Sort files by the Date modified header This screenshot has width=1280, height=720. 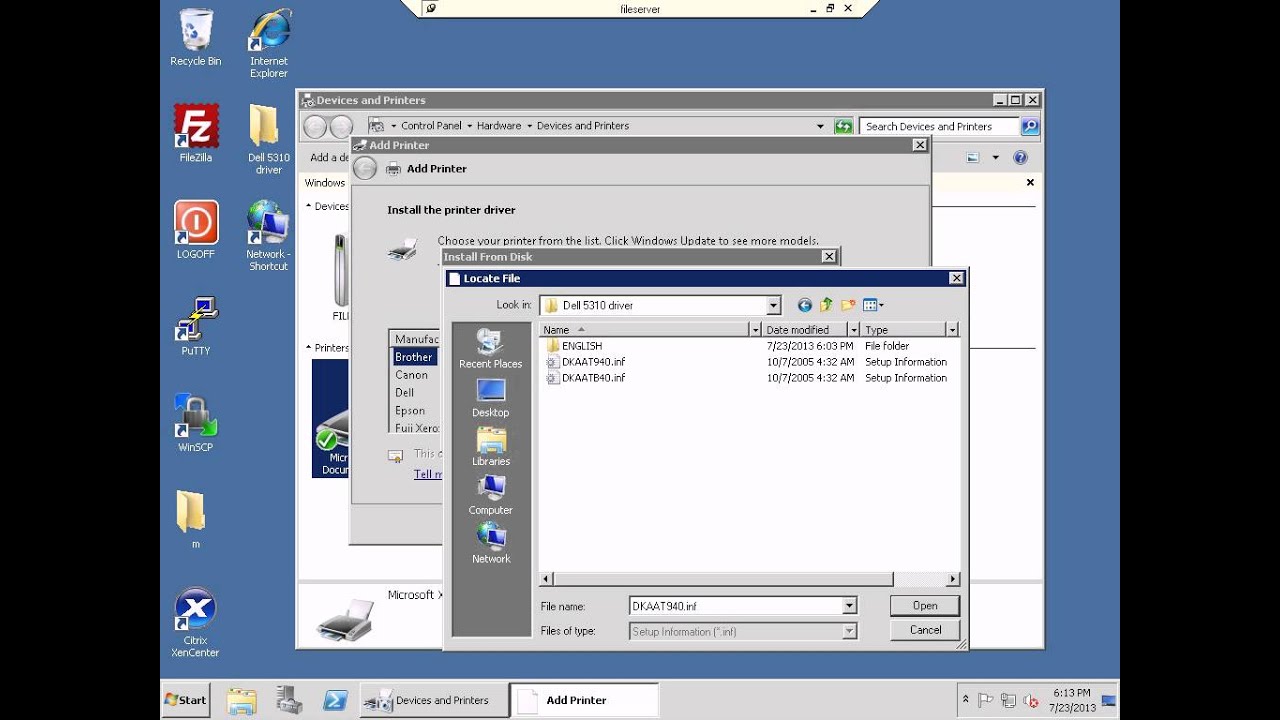(805, 329)
